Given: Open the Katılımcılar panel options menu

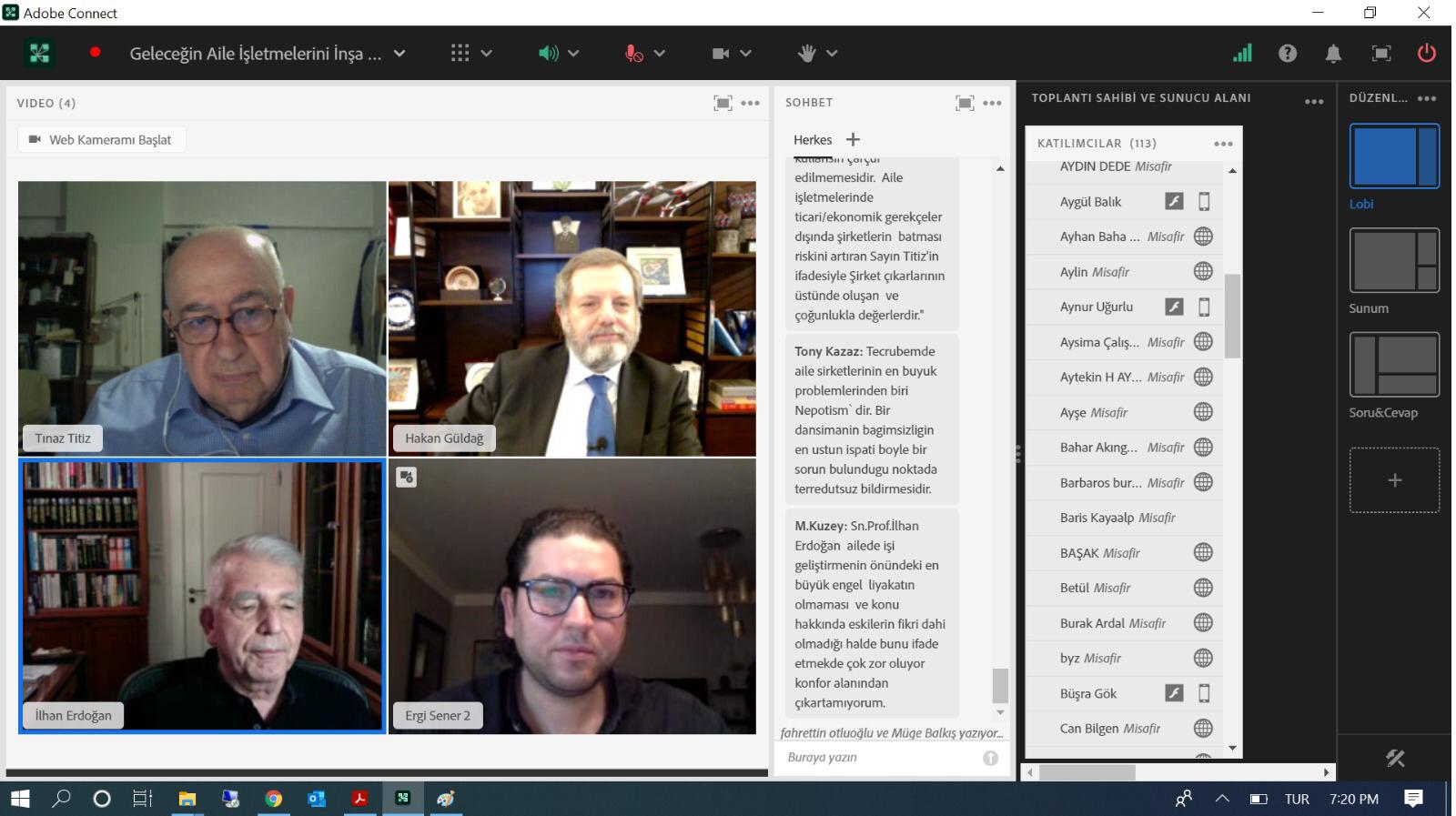Looking at the screenshot, I should pos(1223,144).
